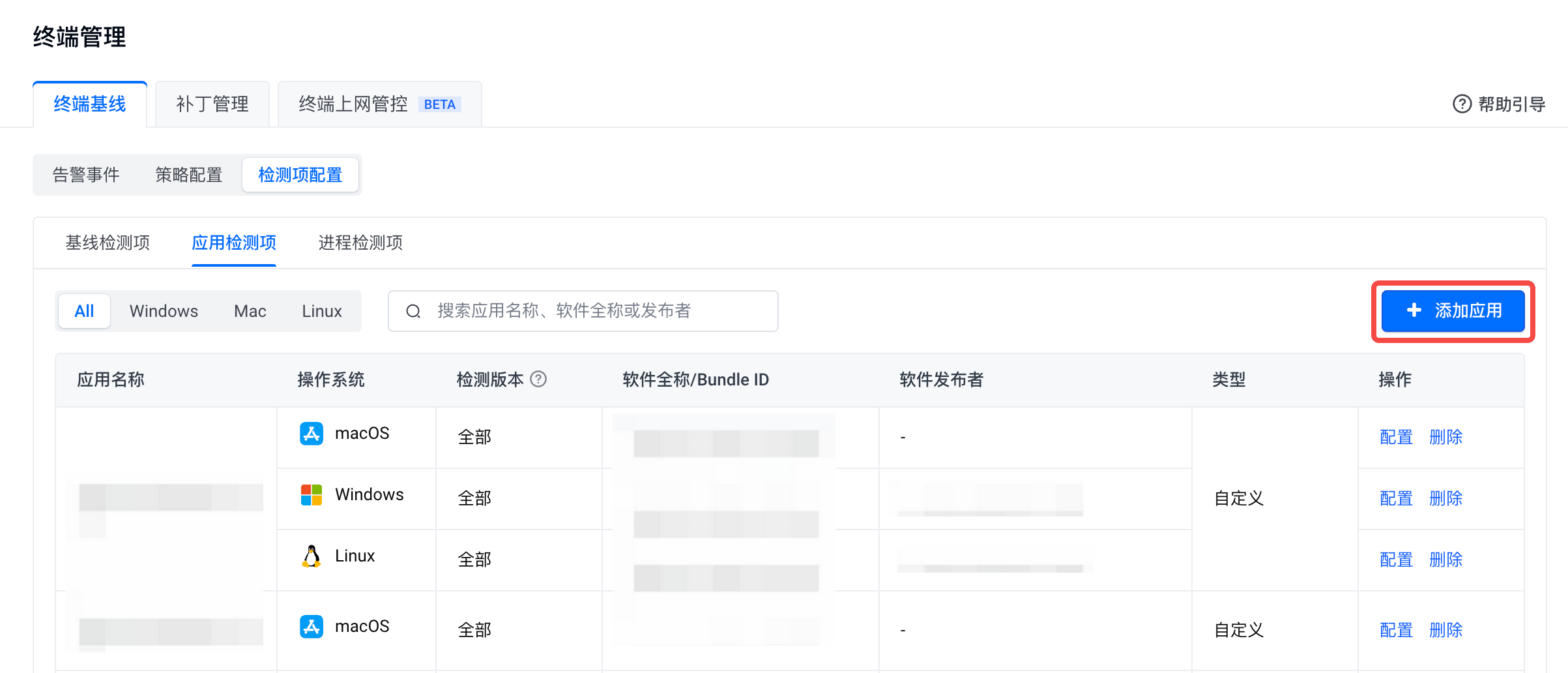Click the Linux penguin icon
The height and width of the screenshot is (673, 1568).
coord(312,556)
